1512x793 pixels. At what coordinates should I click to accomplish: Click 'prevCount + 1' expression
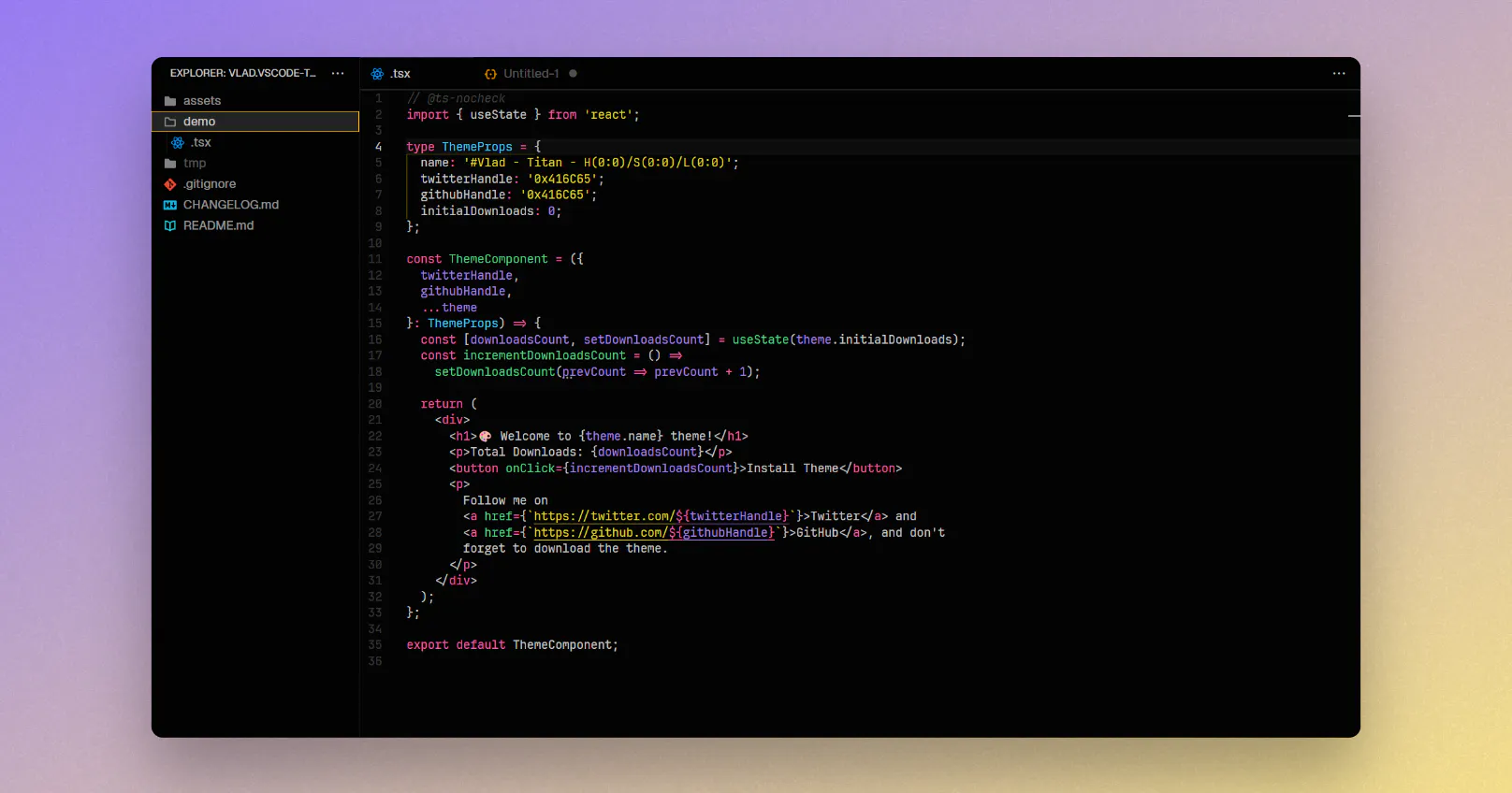tap(701, 372)
